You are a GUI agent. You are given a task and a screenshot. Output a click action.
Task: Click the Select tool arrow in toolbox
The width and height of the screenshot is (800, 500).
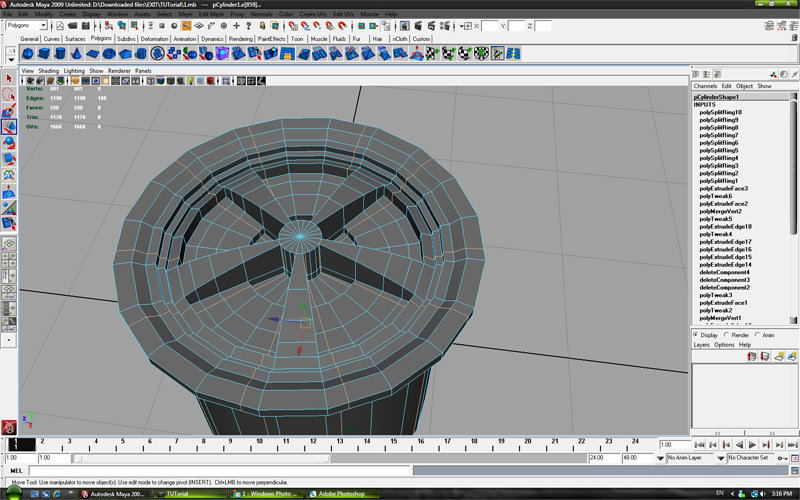tap(8, 78)
